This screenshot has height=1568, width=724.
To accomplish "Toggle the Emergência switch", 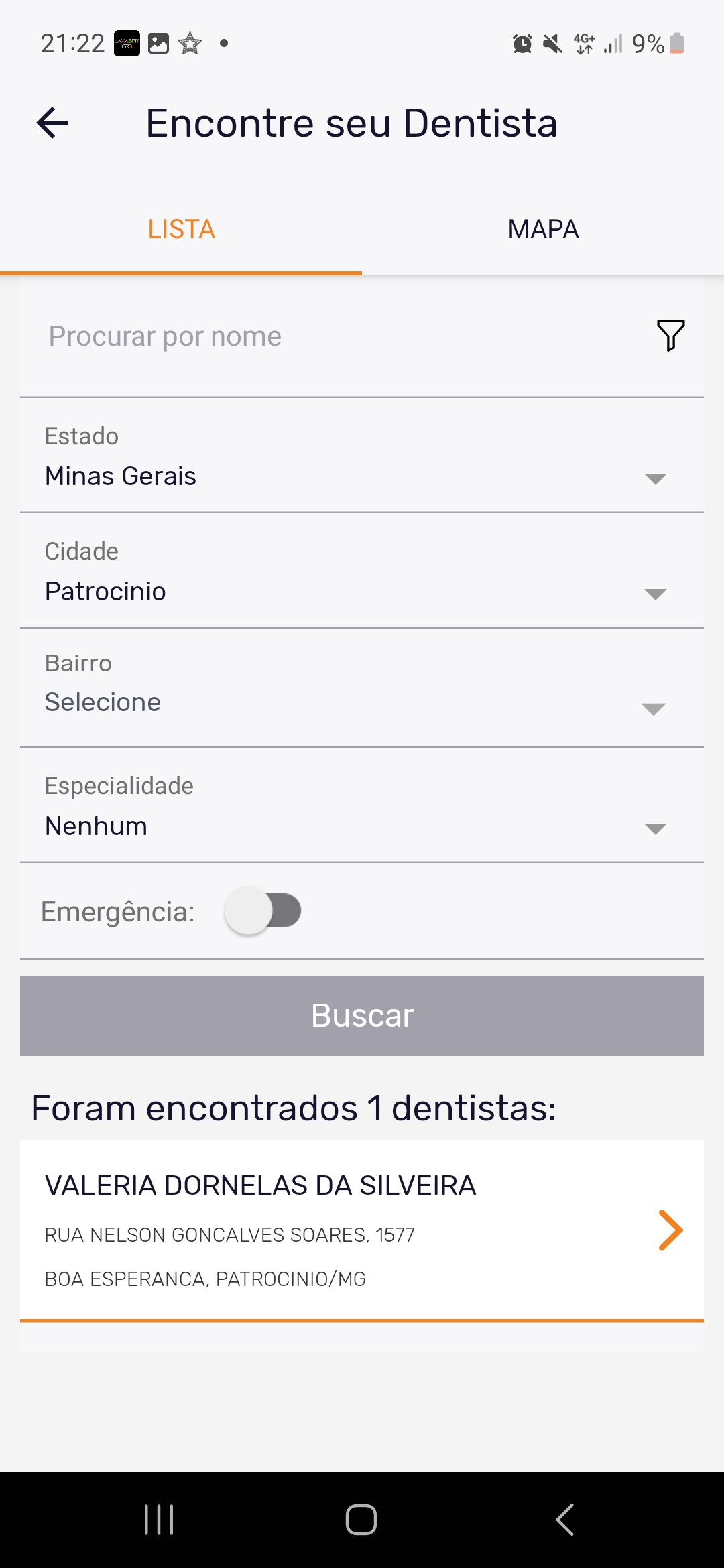I will click(263, 911).
